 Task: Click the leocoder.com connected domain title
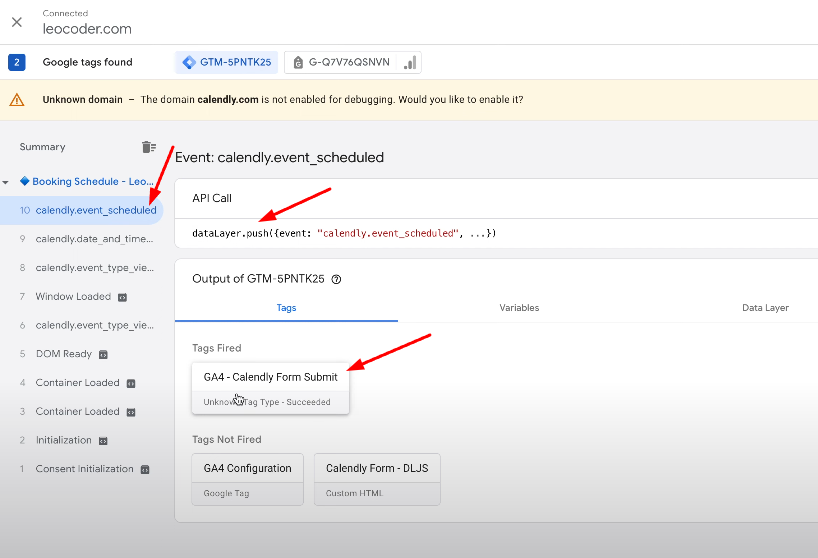click(x=87, y=29)
